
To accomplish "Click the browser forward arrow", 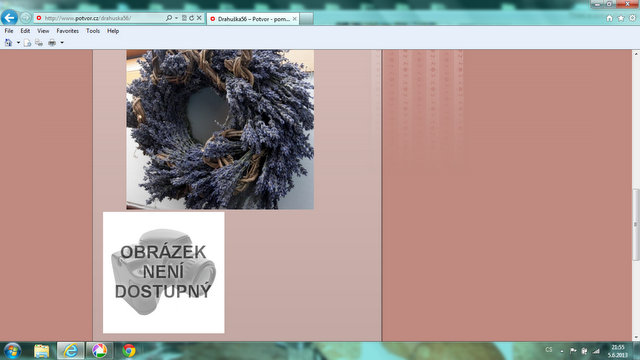I will click(26, 18).
